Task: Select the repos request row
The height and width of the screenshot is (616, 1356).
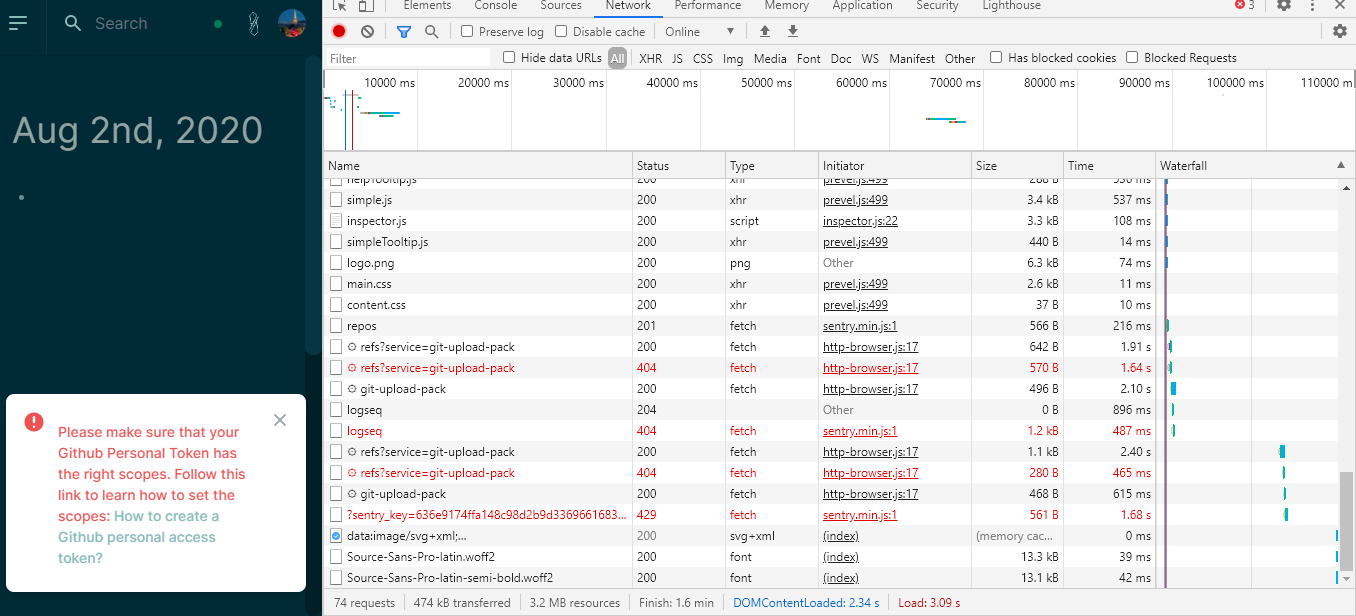Action: point(830,326)
